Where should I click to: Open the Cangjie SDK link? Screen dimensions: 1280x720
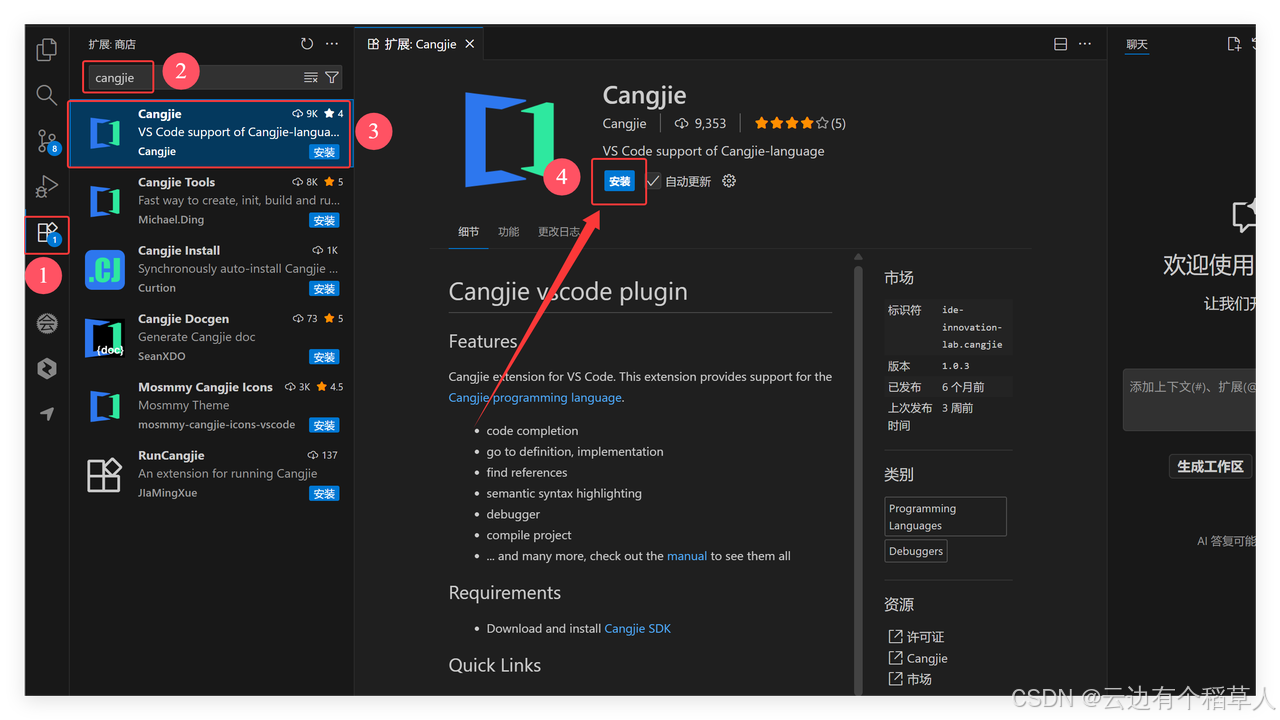[x=638, y=628]
